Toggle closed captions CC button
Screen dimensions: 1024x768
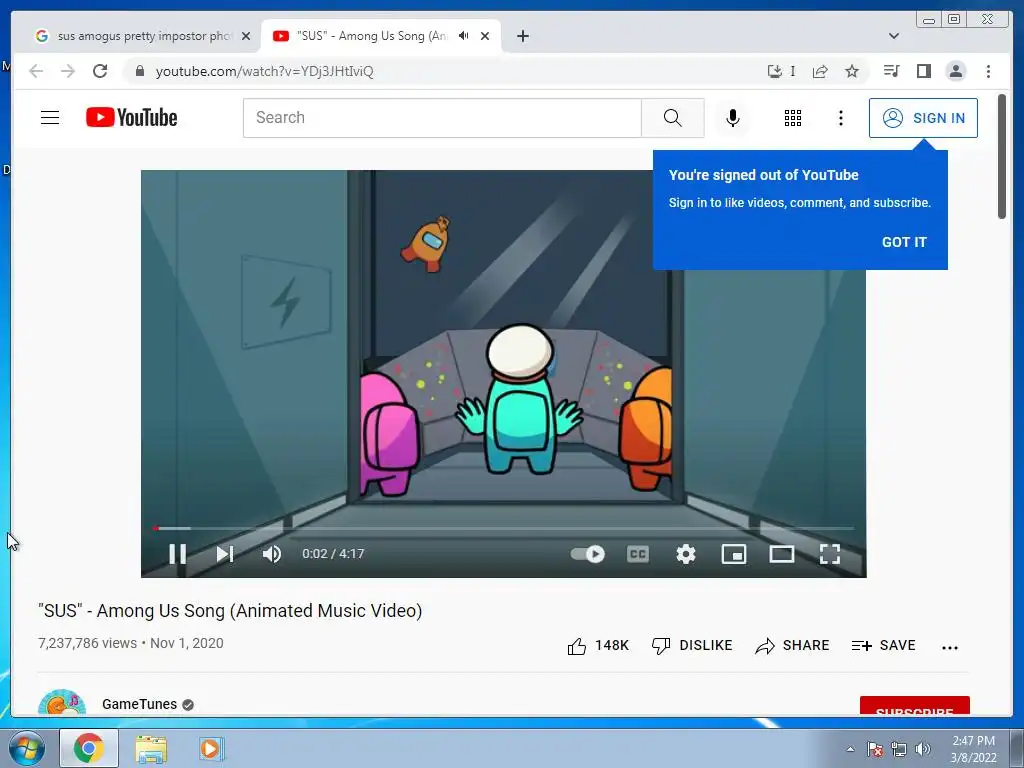point(637,554)
